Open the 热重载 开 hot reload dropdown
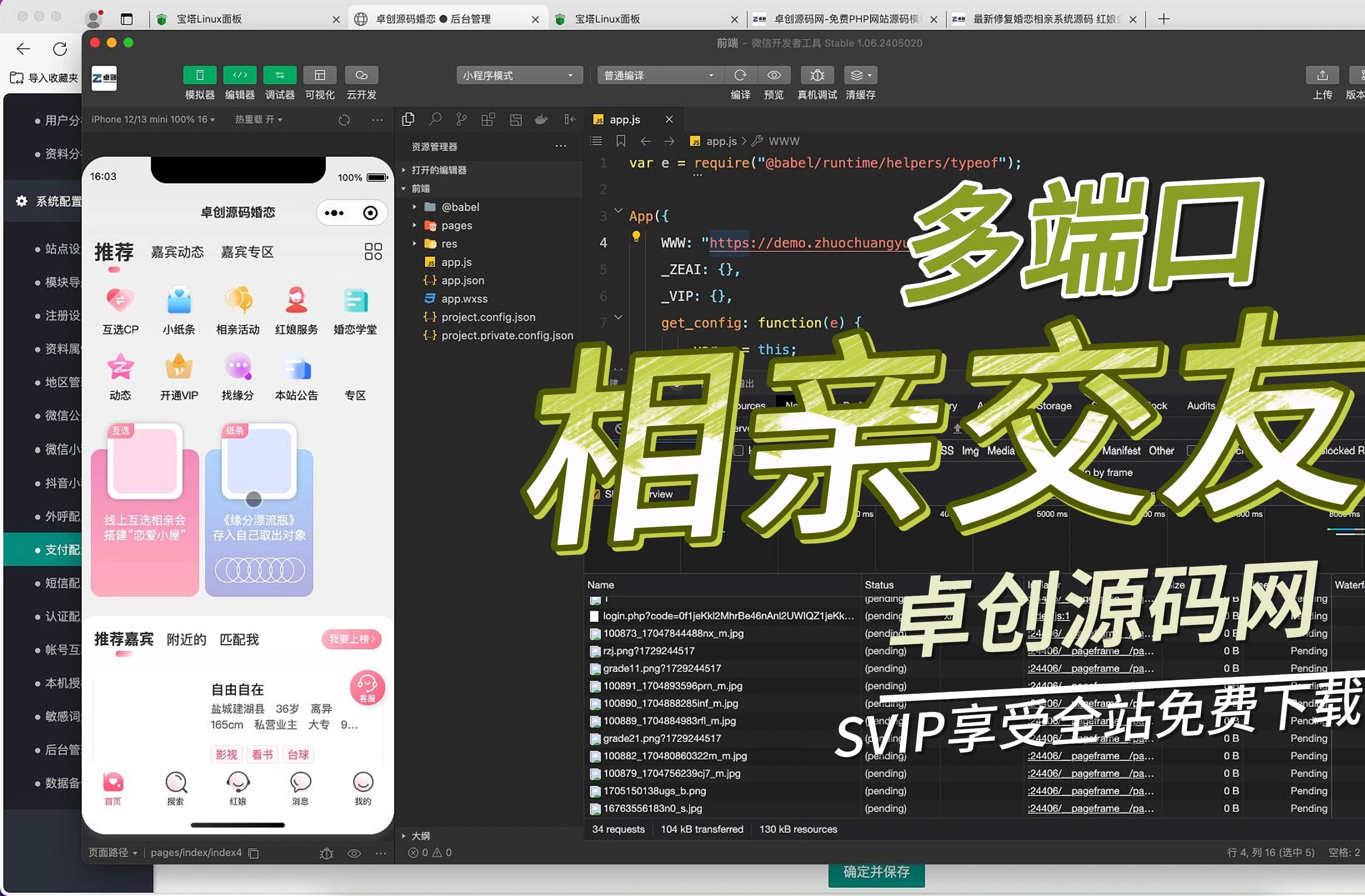 pos(259,119)
